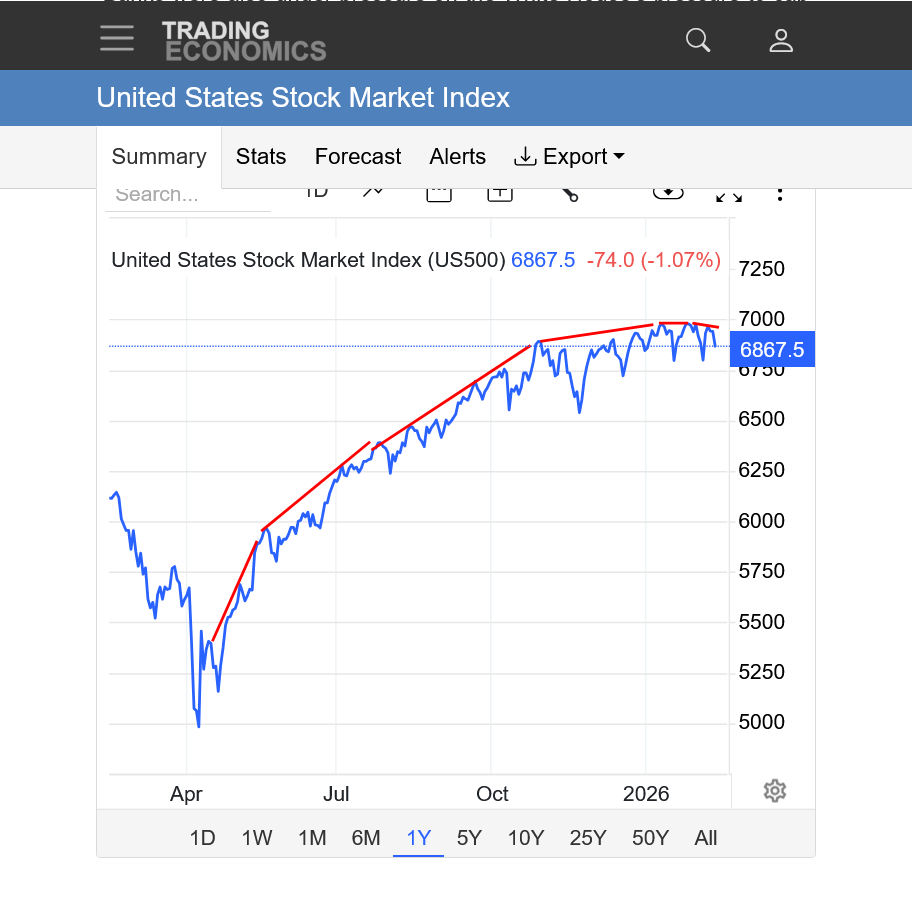Screen dimensions: 912x901
Task: Select the Summary tab
Action: [x=159, y=157]
